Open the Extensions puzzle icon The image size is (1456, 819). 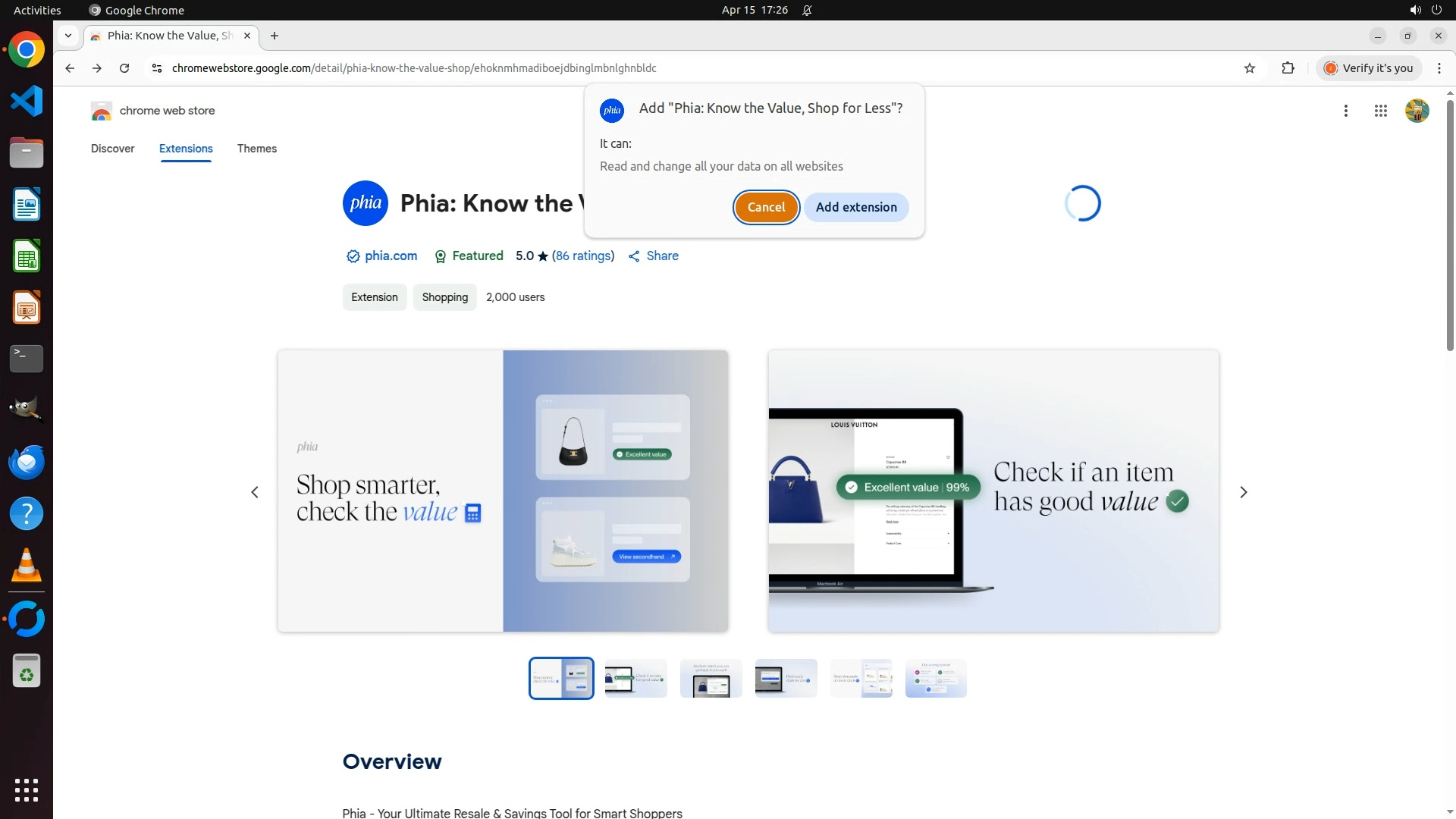(1288, 68)
